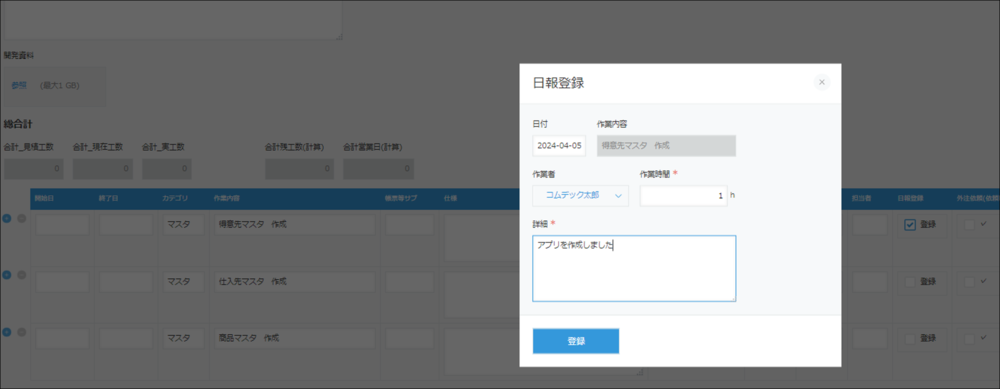Image resolution: width=1000 pixels, height=389 pixels.
Task: Check the 外注依頼 checkbox in 商品マスタ row
Action: tap(969, 338)
